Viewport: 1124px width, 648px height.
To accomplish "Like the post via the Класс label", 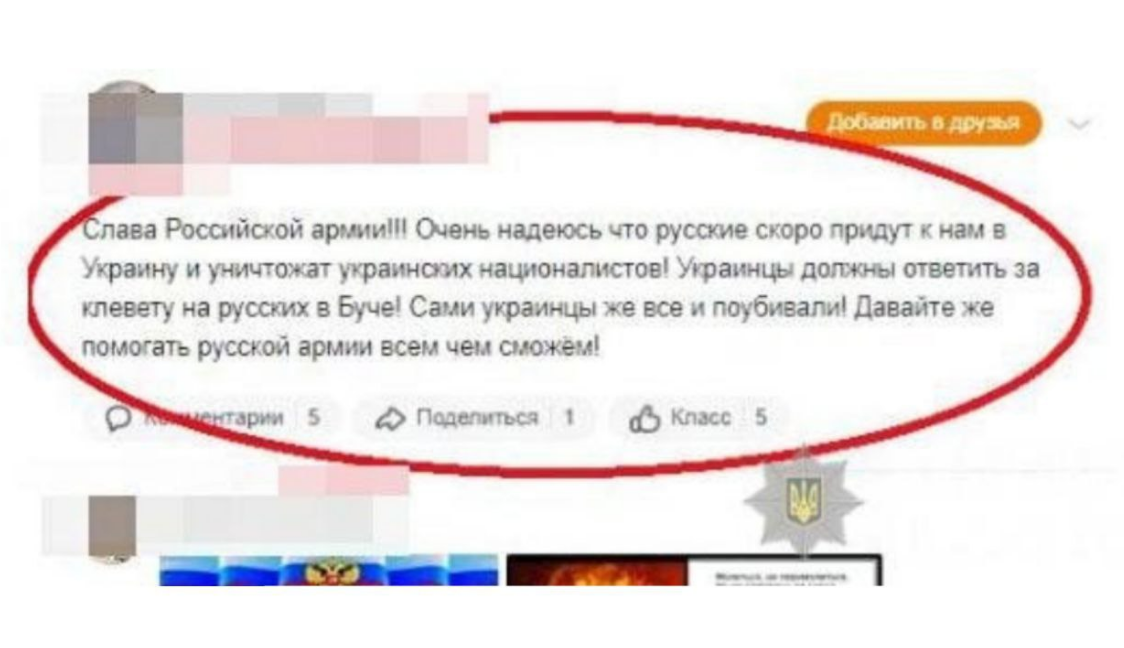I will (700, 417).
